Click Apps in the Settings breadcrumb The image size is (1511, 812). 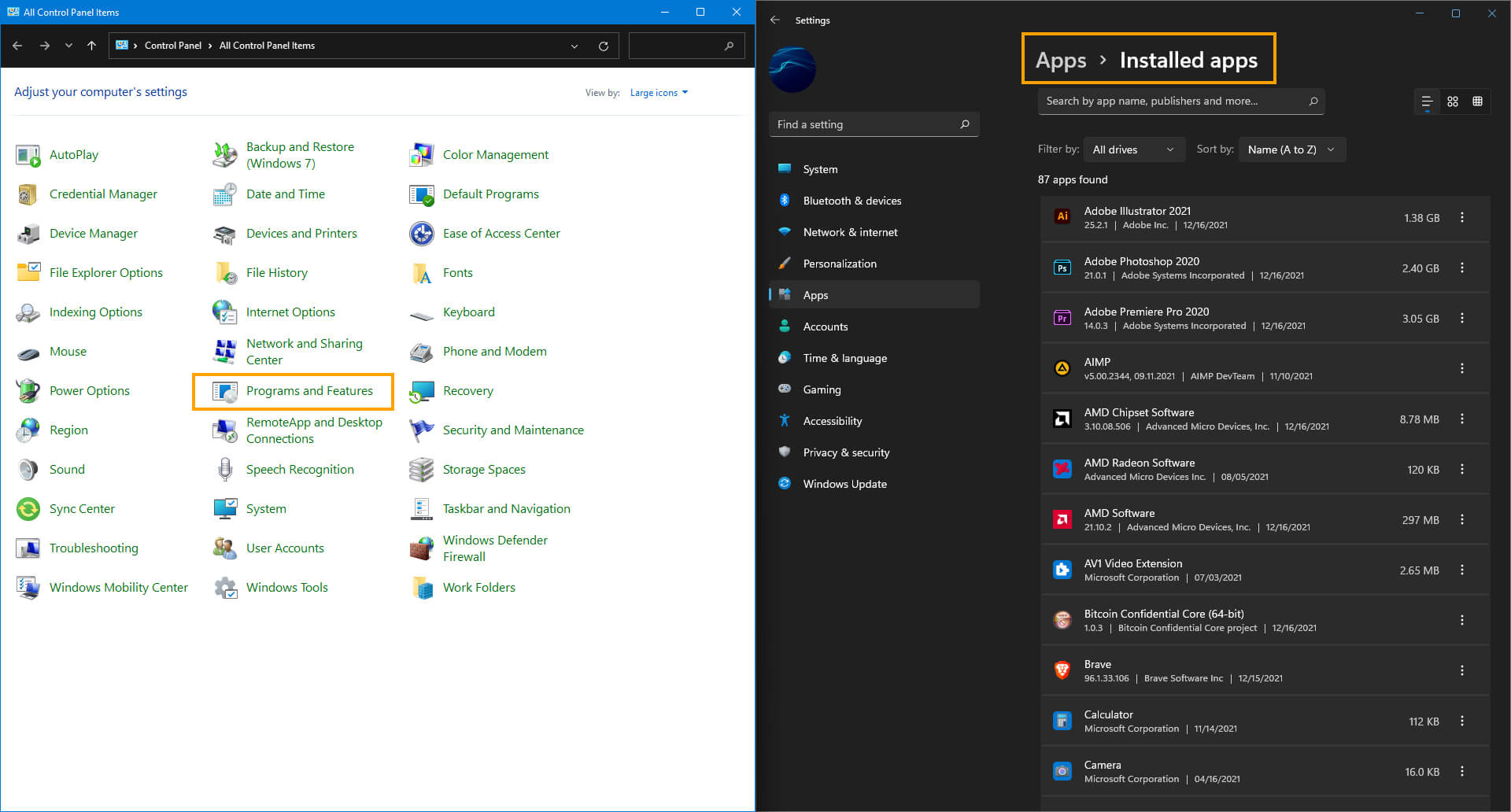coord(1061,61)
